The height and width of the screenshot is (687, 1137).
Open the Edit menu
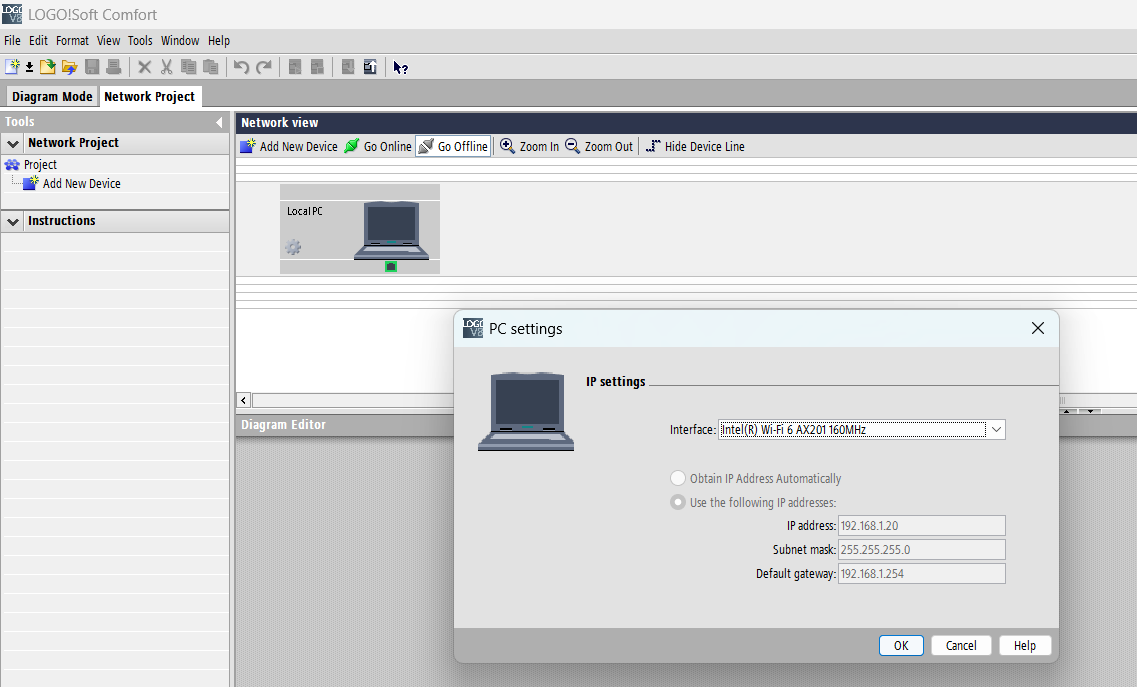coord(38,41)
